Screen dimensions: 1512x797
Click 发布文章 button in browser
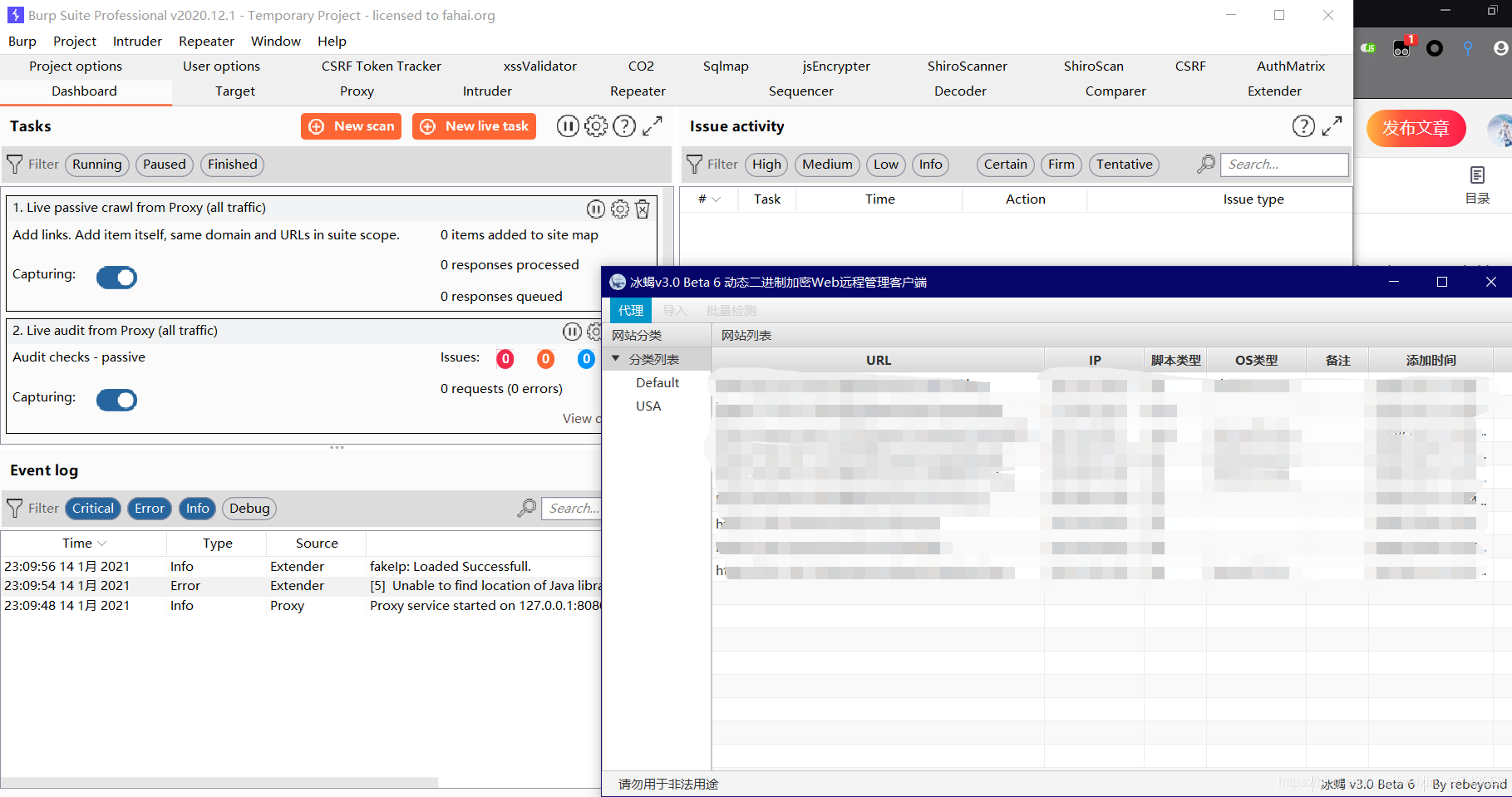pos(1416,128)
